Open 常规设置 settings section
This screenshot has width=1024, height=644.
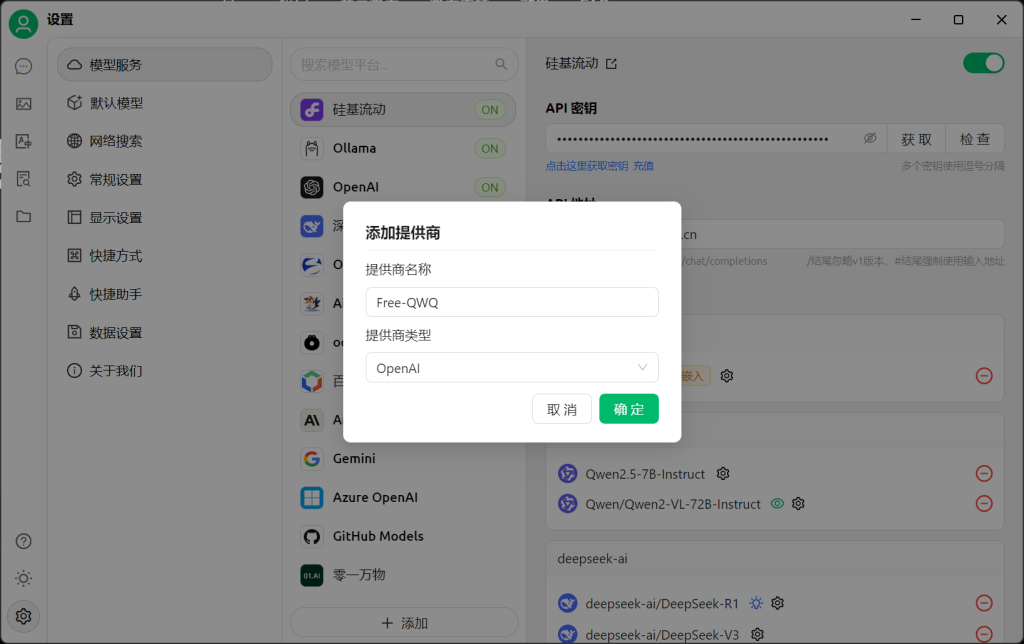(x=165, y=180)
